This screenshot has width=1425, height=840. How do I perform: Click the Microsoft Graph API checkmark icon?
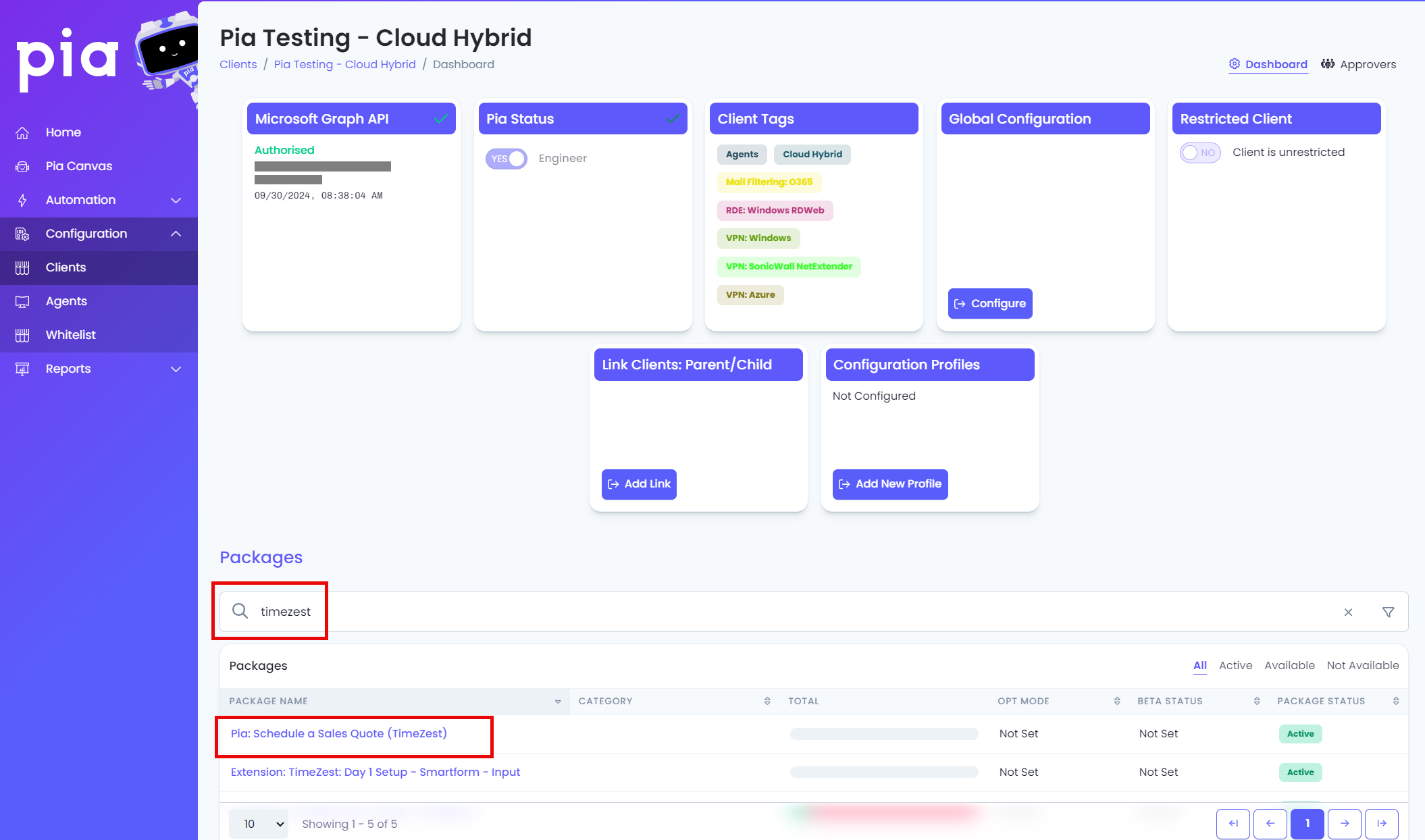coord(441,119)
